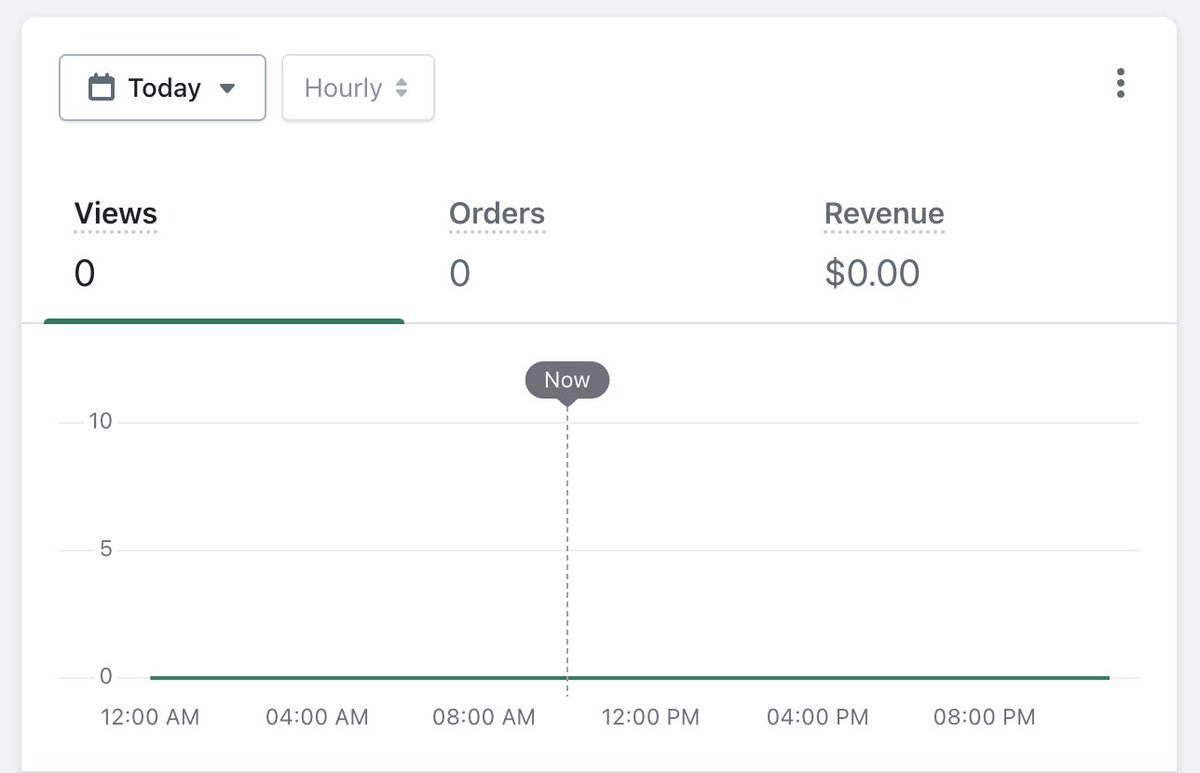The height and width of the screenshot is (773, 1200).
Task: Select the Revenue tab label
Action: 883,213
